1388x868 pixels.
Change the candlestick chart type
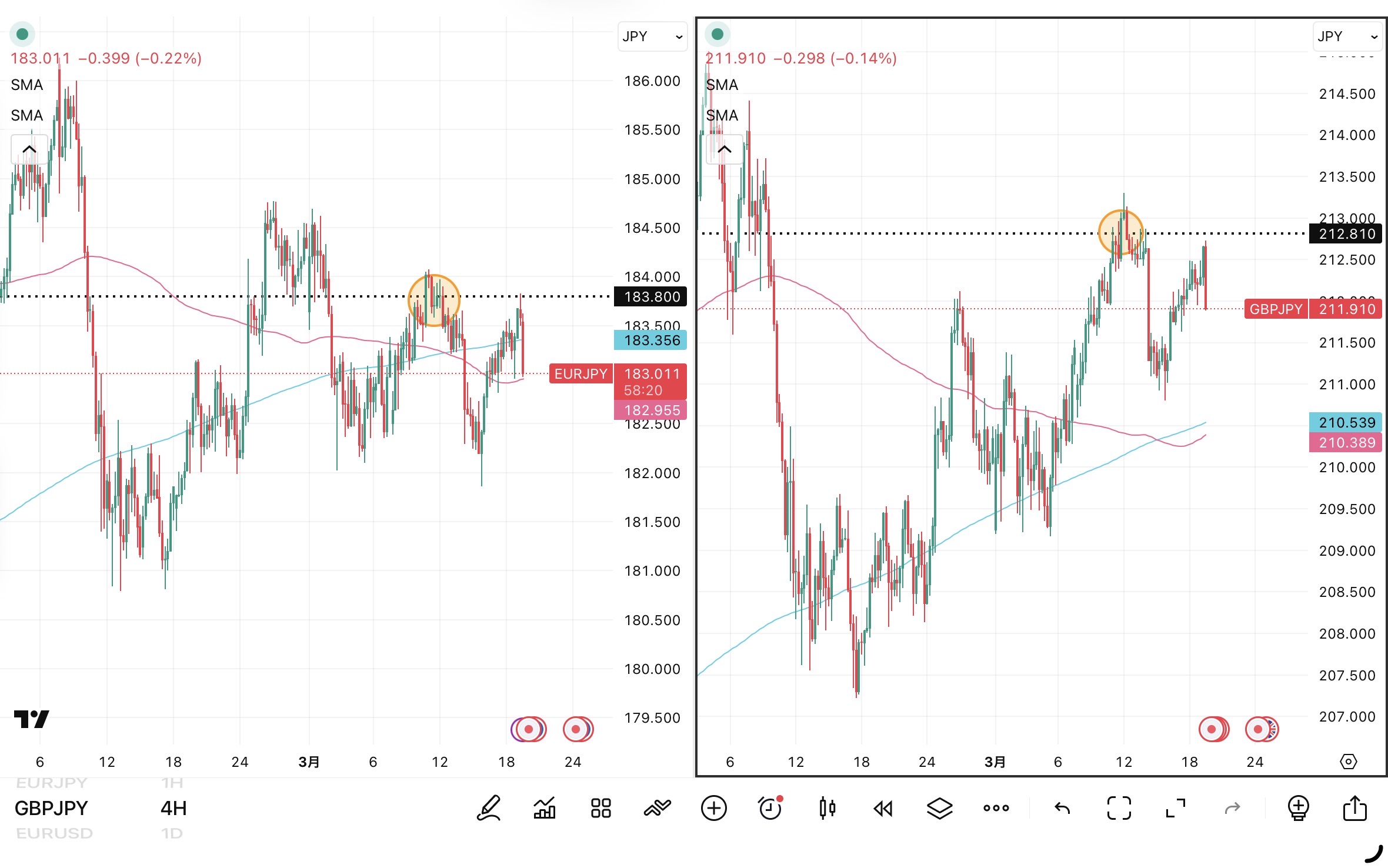(827, 808)
